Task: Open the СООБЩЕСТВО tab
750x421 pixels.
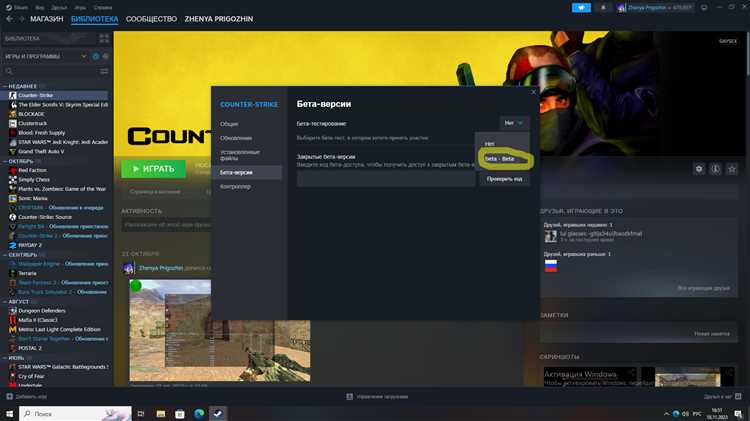Action: click(151, 19)
